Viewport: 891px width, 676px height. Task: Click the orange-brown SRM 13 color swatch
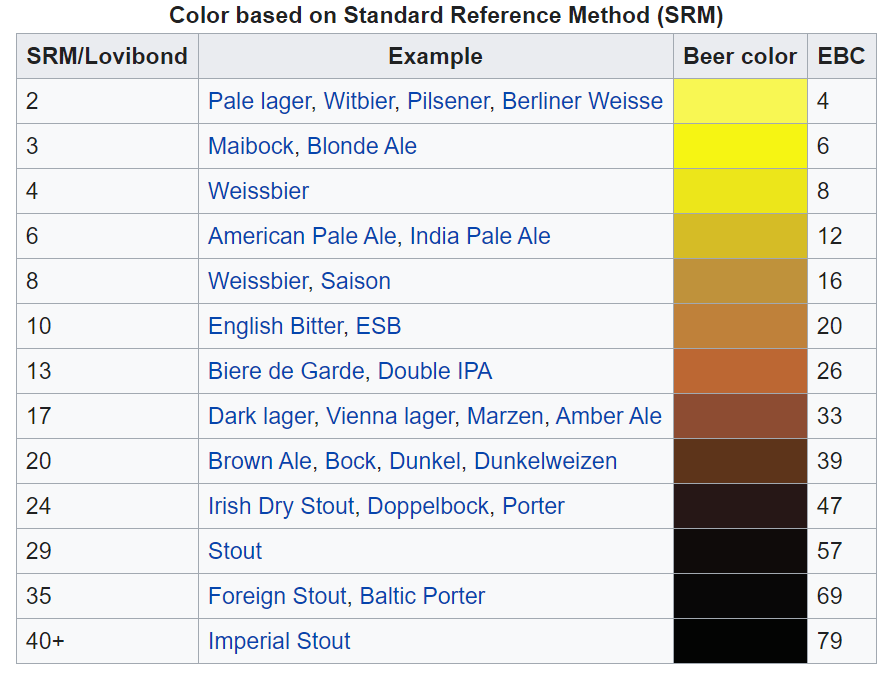tap(740, 371)
